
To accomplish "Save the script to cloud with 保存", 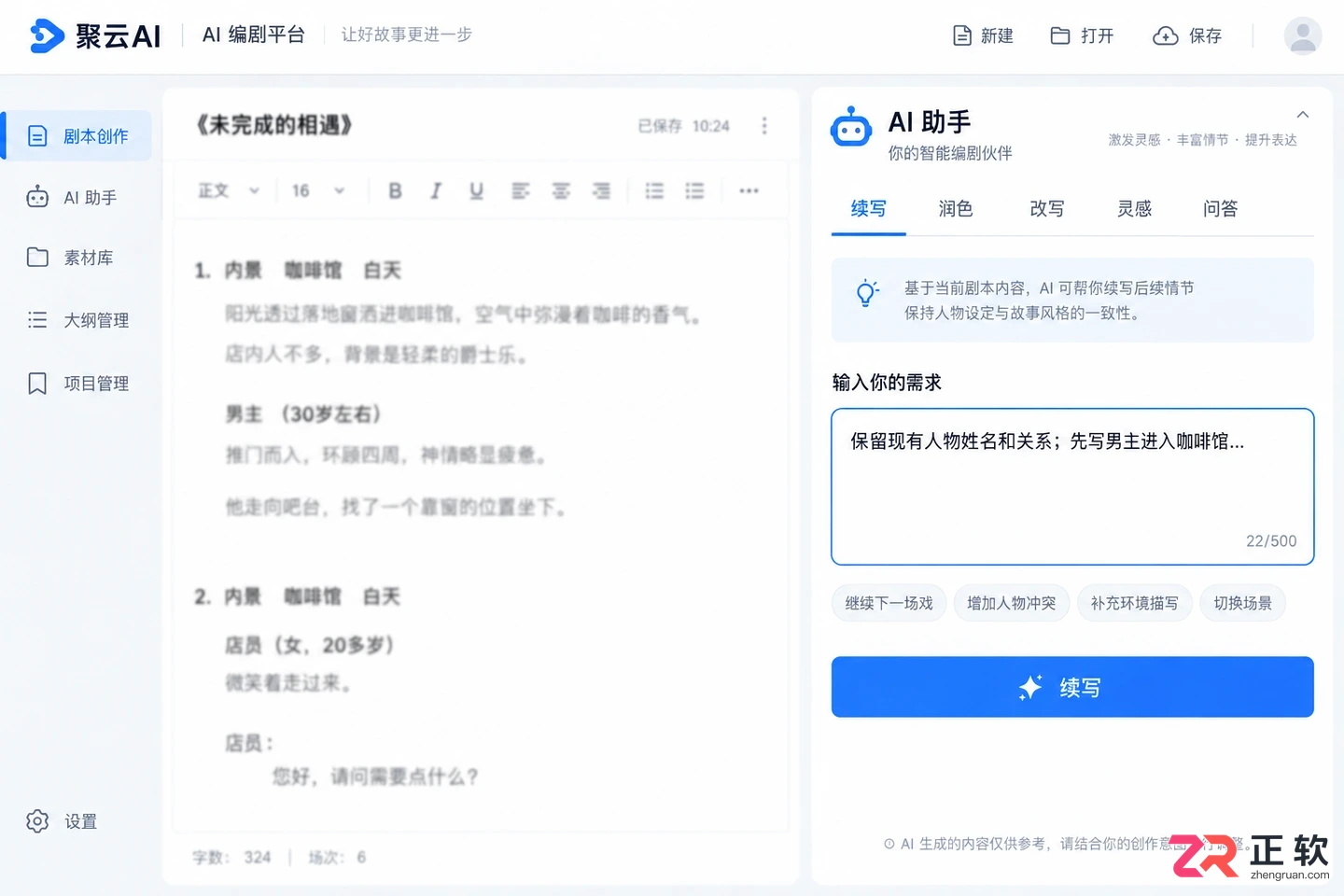I will pos(1187,35).
